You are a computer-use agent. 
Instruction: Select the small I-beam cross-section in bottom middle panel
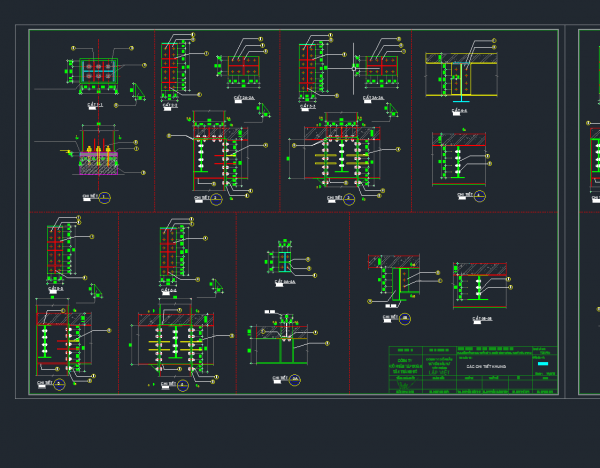pyautogui.click(x=284, y=262)
